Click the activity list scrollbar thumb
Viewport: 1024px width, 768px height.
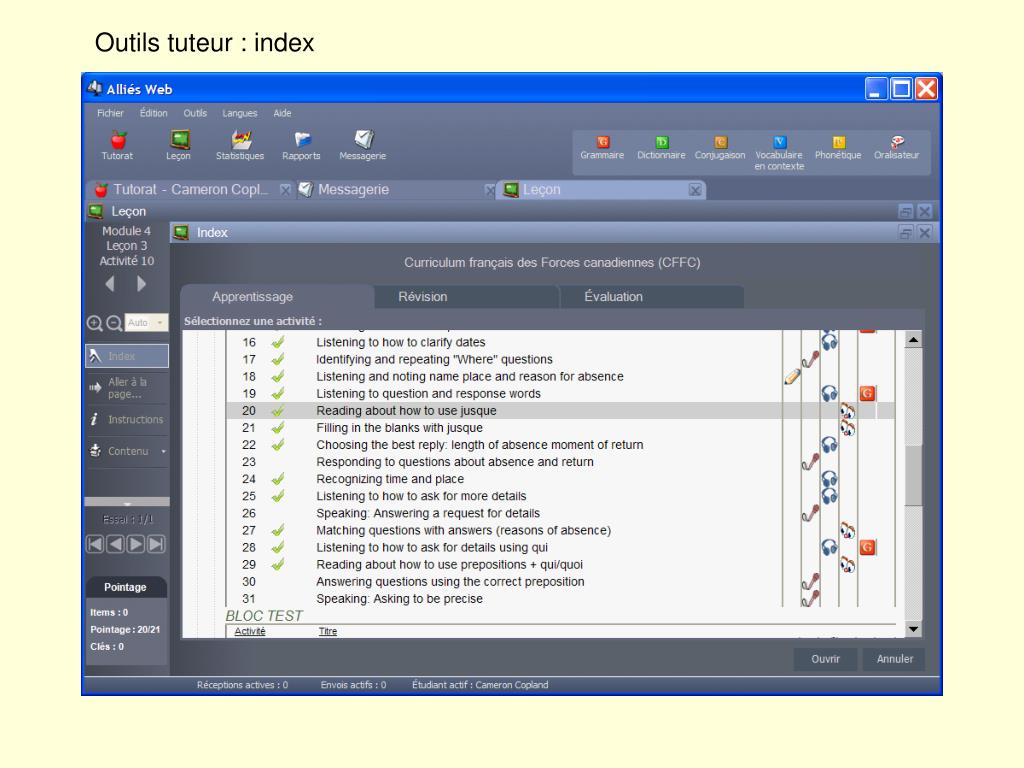[914, 475]
